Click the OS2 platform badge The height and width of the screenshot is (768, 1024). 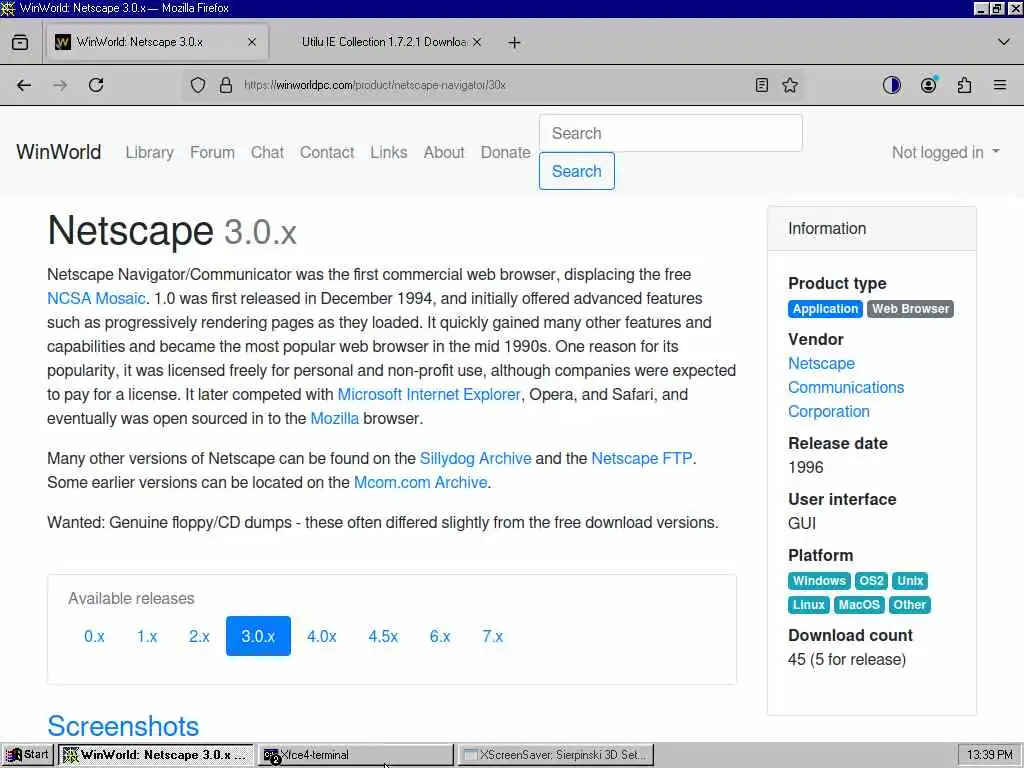871,581
